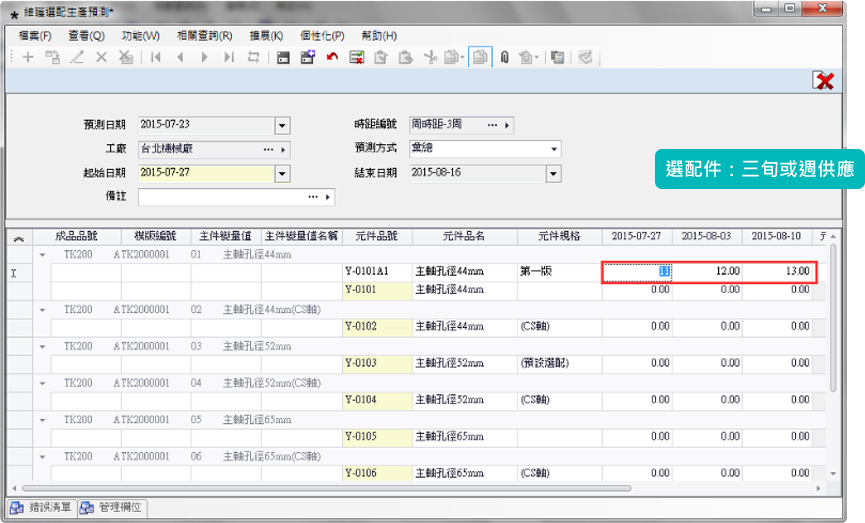
Task: Open the 檔案(F) menu
Action: [x=35, y=35]
